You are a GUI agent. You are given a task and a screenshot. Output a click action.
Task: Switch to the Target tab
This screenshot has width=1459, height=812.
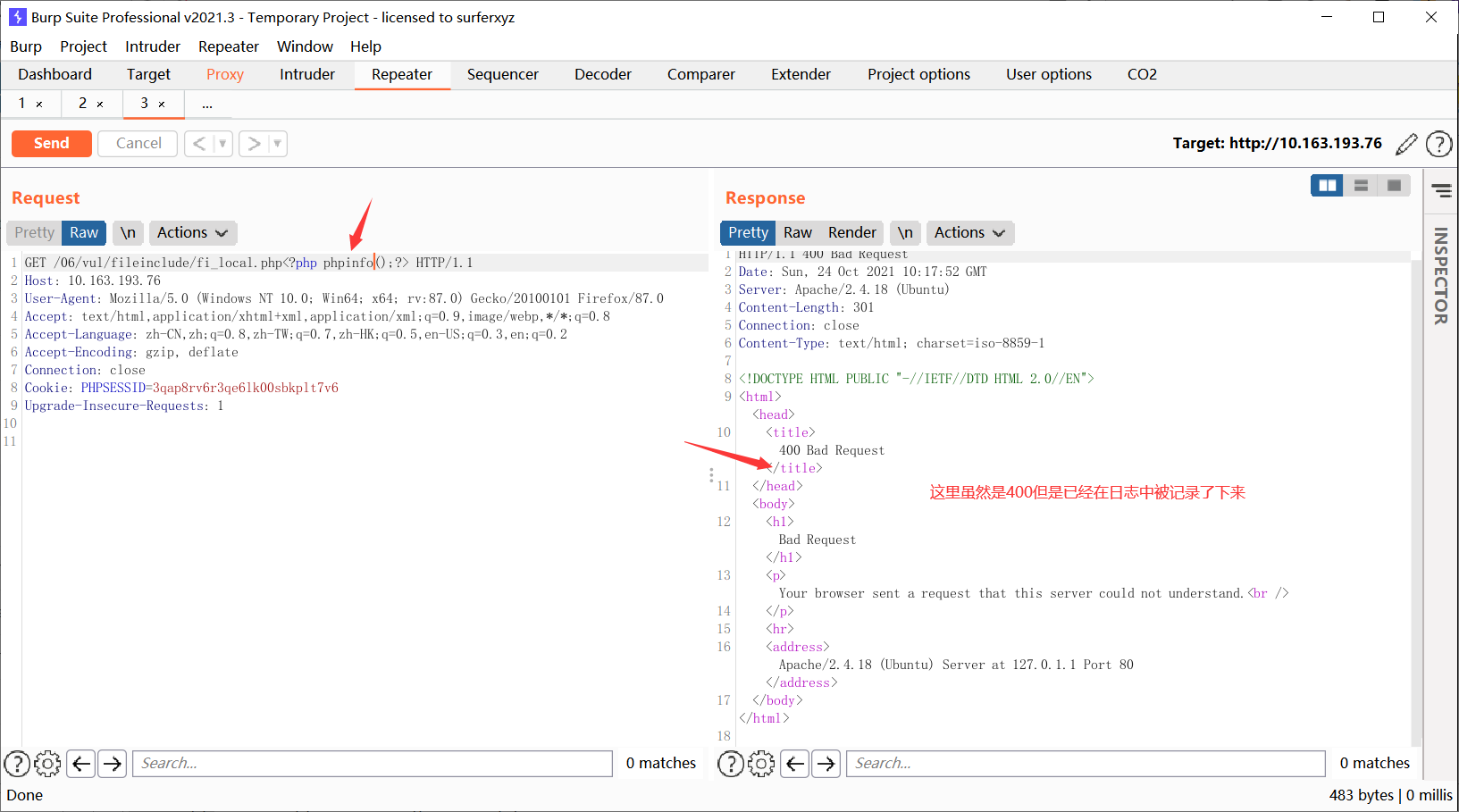coord(148,75)
